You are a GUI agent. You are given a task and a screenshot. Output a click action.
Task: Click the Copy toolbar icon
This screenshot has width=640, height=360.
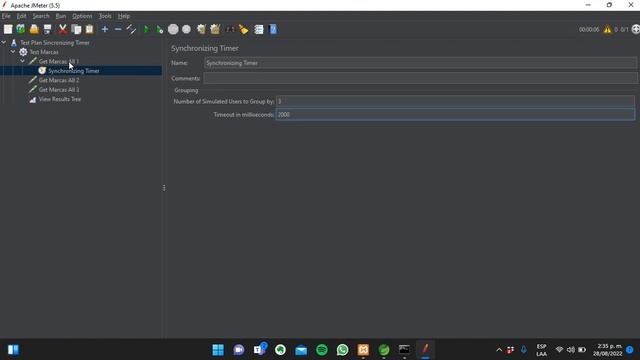[76, 29]
